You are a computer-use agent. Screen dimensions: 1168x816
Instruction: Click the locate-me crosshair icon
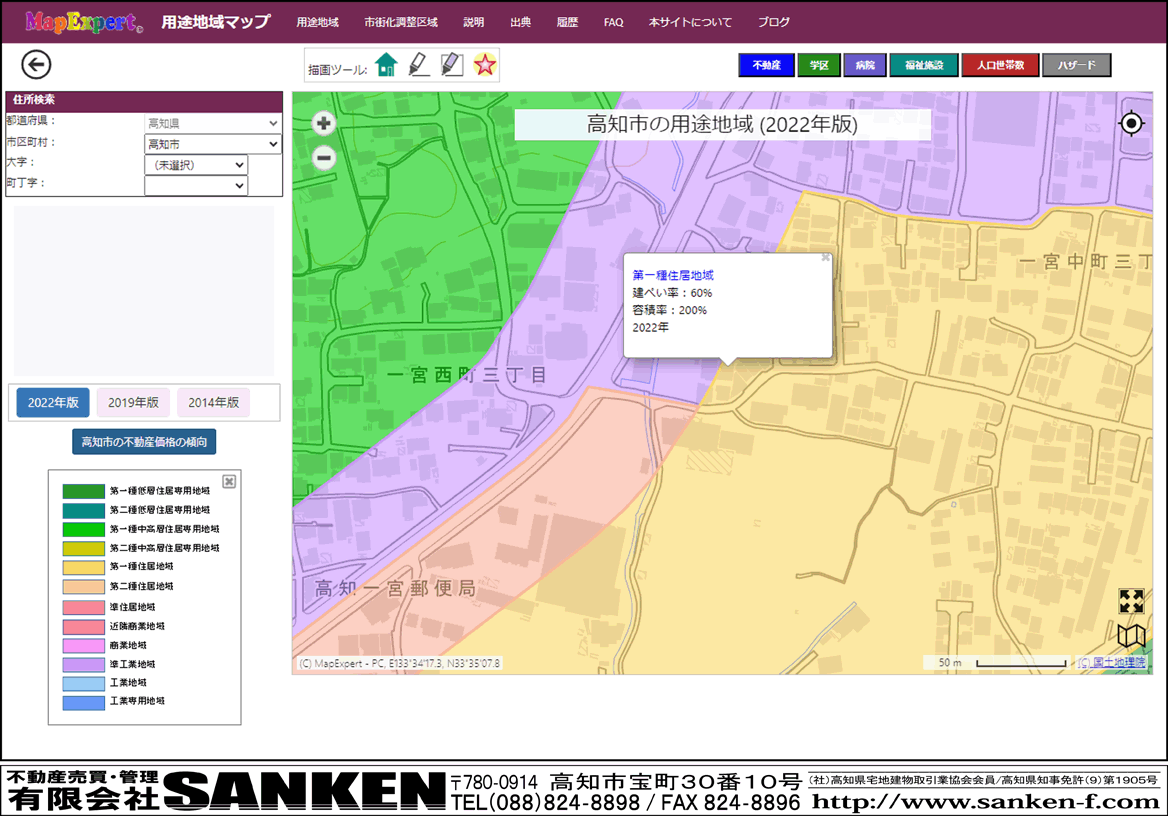pos(1131,123)
